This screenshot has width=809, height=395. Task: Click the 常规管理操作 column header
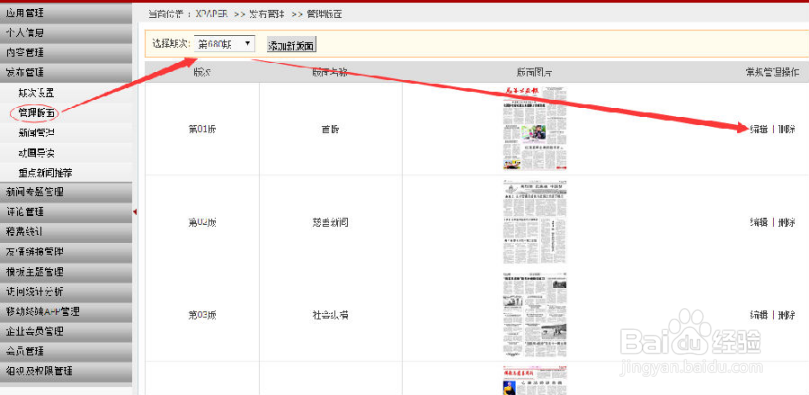click(x=772, y=72)
